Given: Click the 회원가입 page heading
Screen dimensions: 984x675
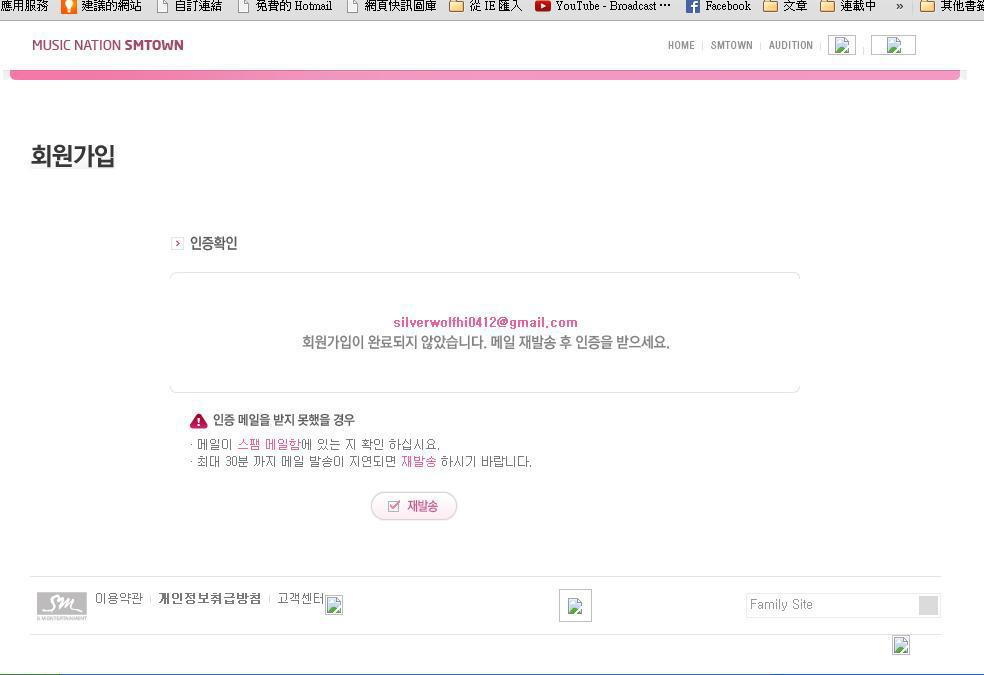Looking at the screenshot, I should click(73, 156).
